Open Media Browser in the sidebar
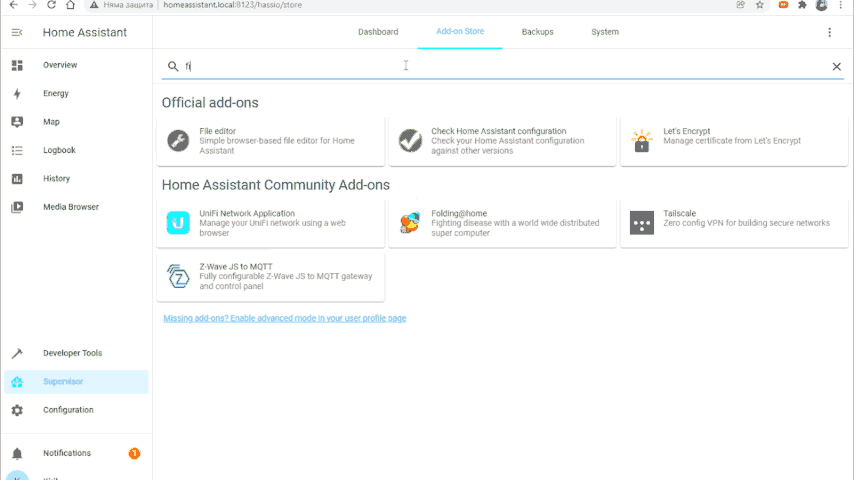 [x=76, y=207]
